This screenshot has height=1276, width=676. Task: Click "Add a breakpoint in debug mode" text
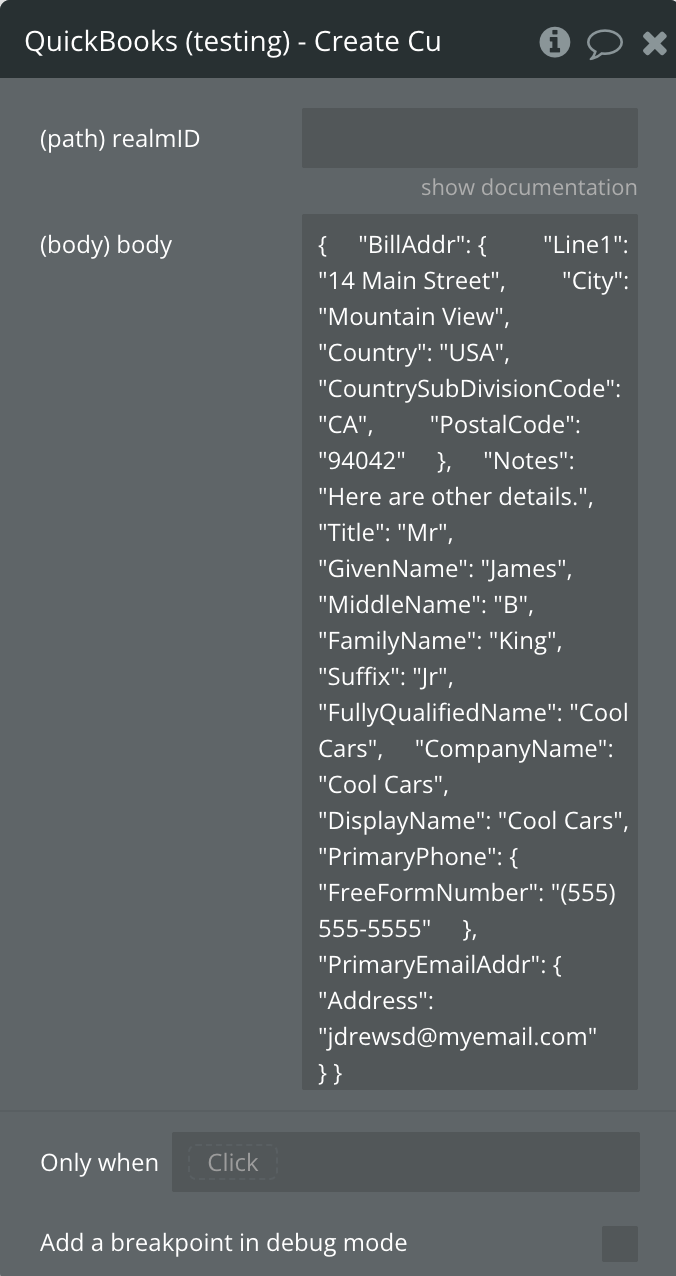click(223, 1244)
